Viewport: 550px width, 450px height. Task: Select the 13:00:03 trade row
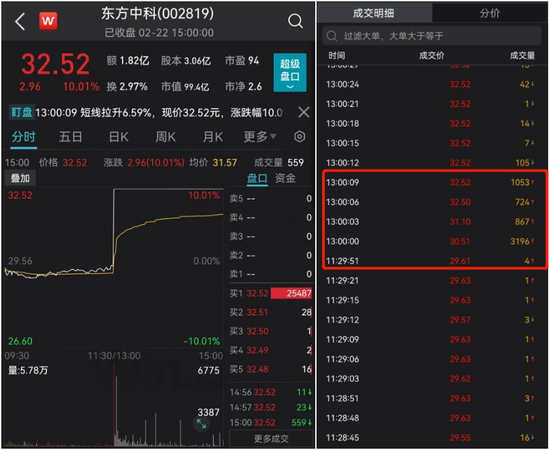[432, 222]
